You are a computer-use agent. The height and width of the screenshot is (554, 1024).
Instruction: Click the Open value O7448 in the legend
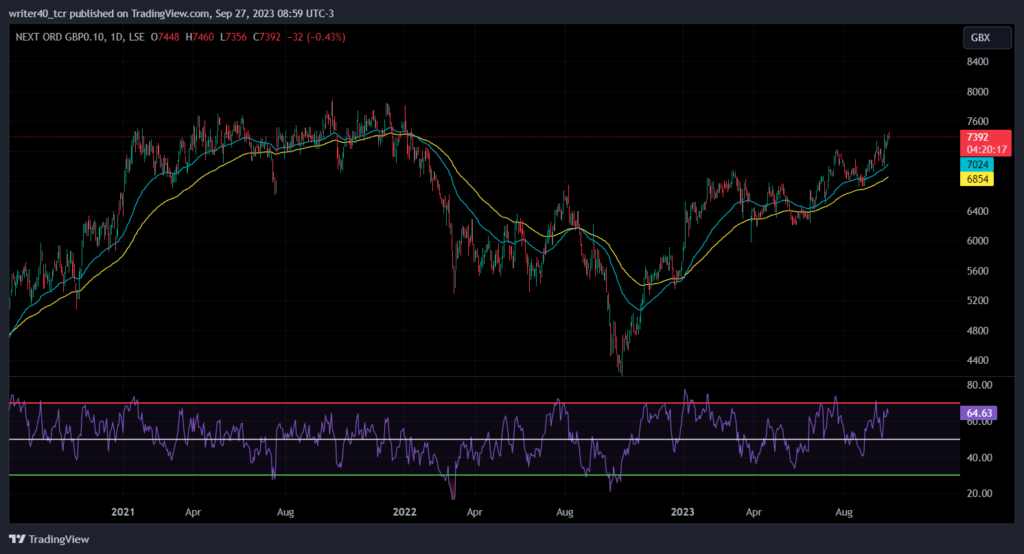pos(165,37)
